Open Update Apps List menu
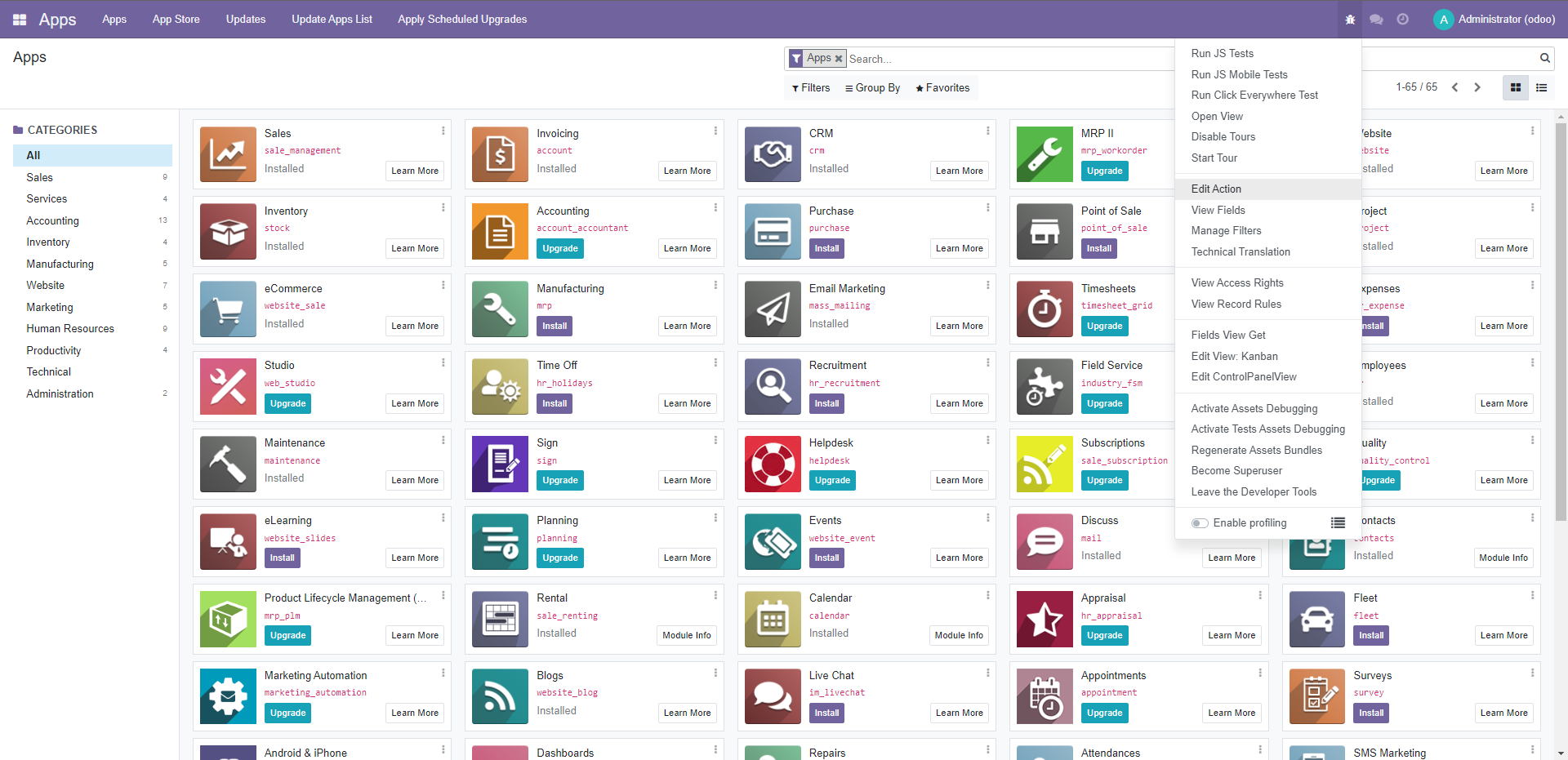 click(332, 19)
